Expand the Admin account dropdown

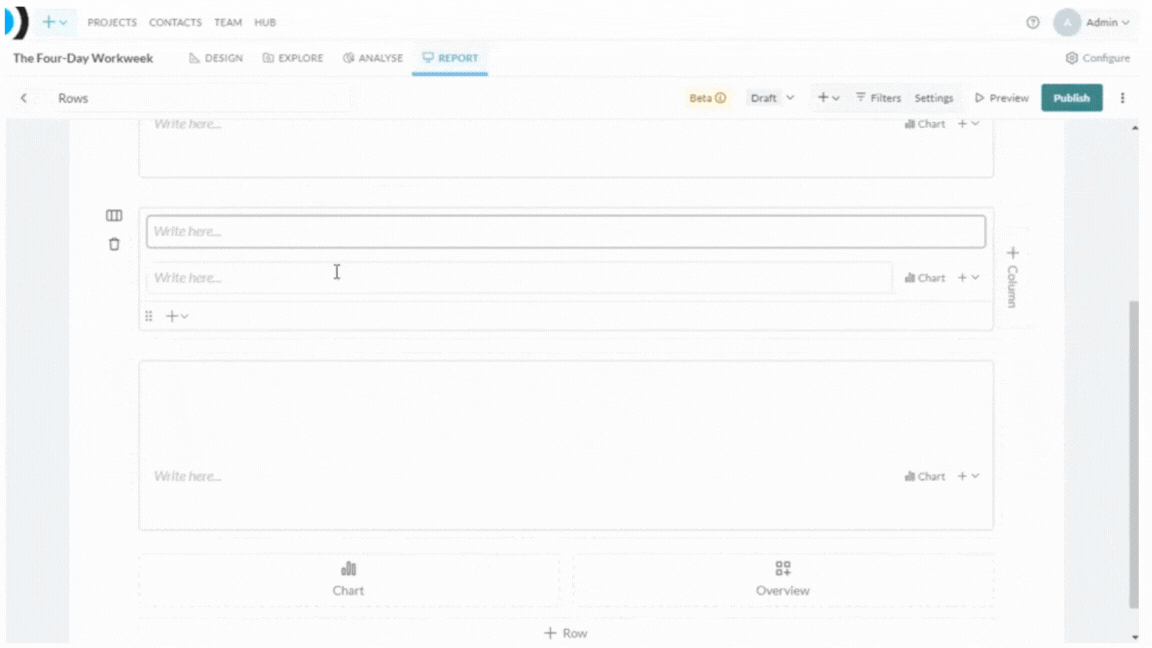[1107, 23]
